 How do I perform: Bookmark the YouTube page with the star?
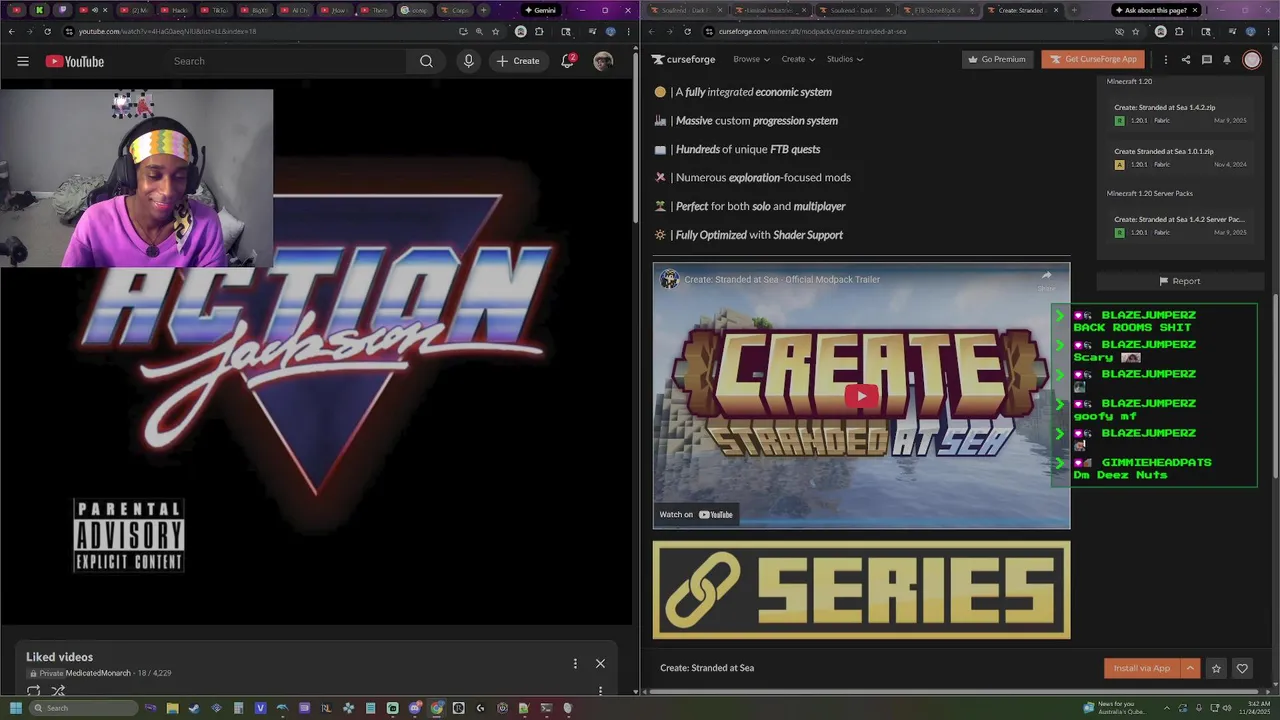click(495, 31)
